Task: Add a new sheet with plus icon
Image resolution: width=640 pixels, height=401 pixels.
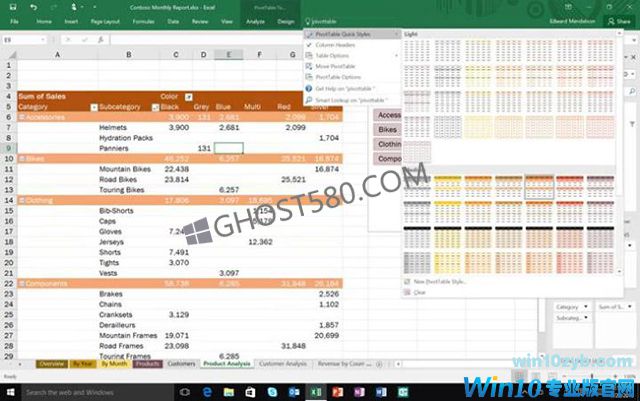Action: coord(379,364)
